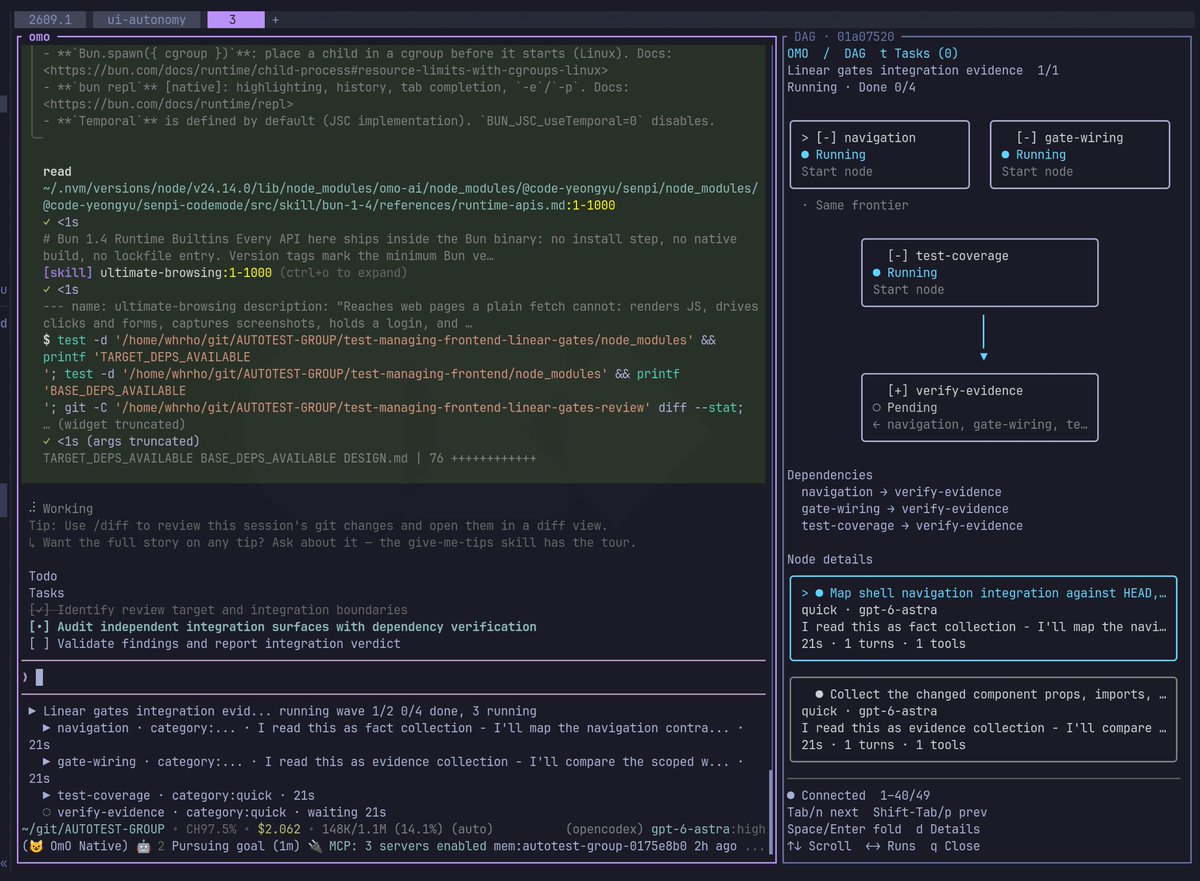
Task: Click the robot icon in the status bar
Action: point(143,846)
